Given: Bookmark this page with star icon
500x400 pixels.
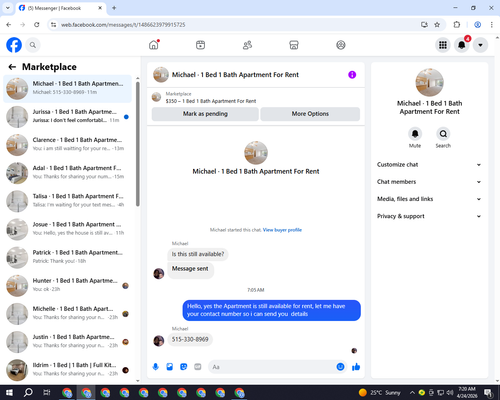Looking at the screenshot, I should [x=437, y=25].
